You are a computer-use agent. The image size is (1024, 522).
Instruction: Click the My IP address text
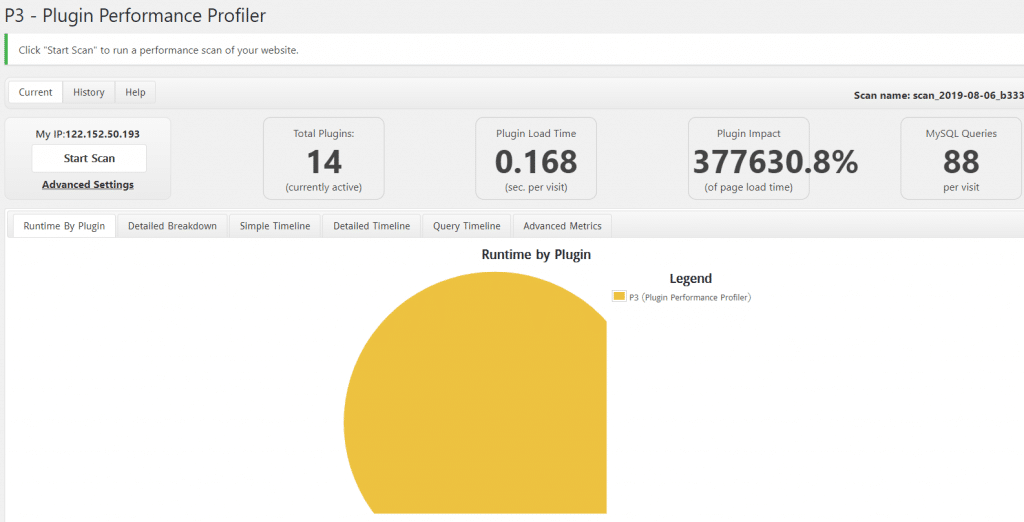(88, 134)
